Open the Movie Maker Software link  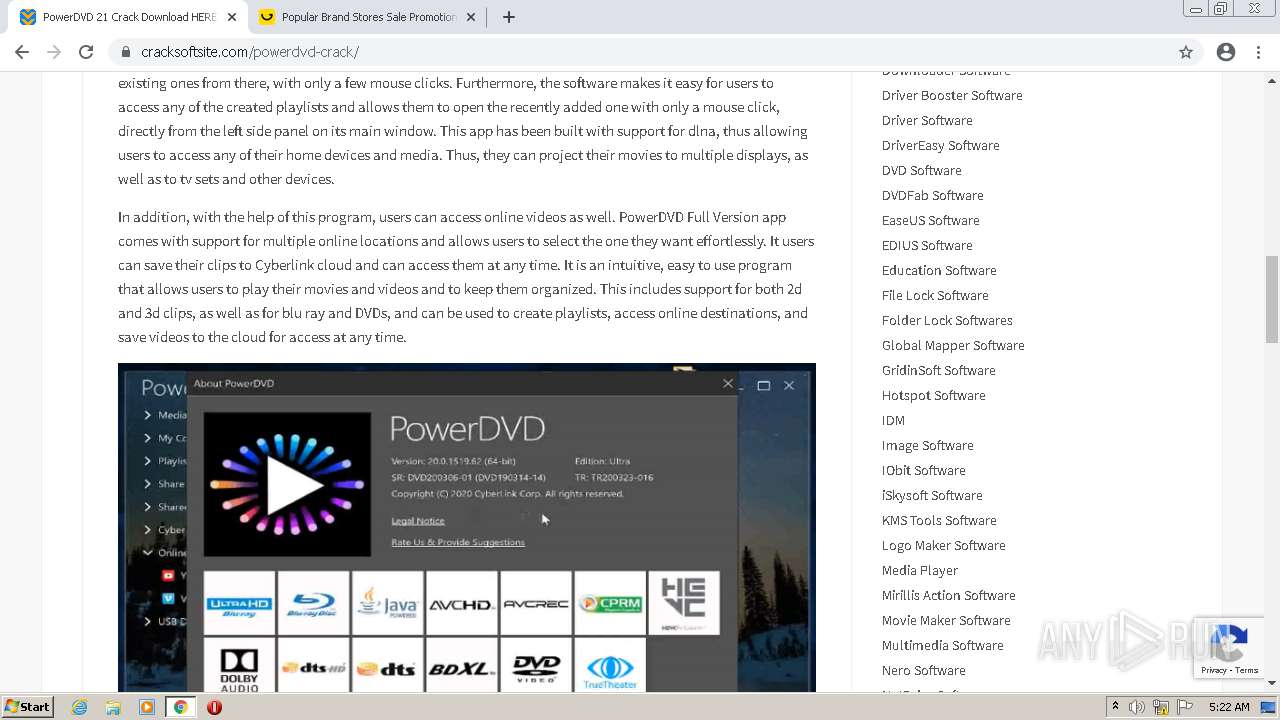click(x=946, y=620)
